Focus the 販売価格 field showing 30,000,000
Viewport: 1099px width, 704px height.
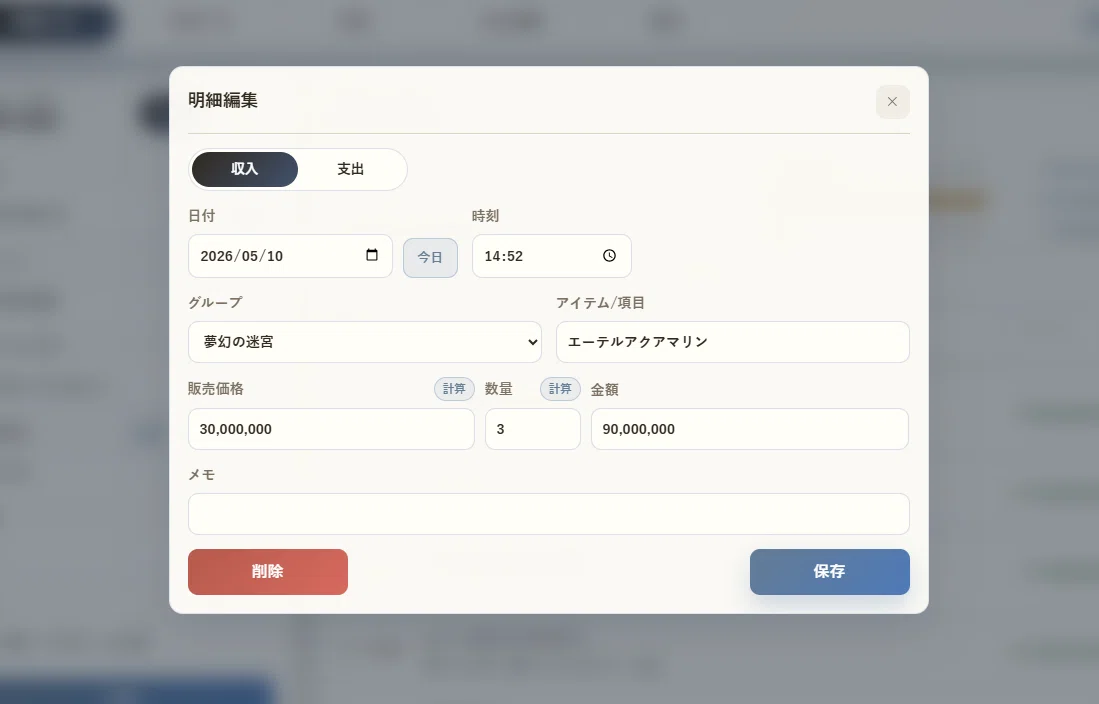331,429
